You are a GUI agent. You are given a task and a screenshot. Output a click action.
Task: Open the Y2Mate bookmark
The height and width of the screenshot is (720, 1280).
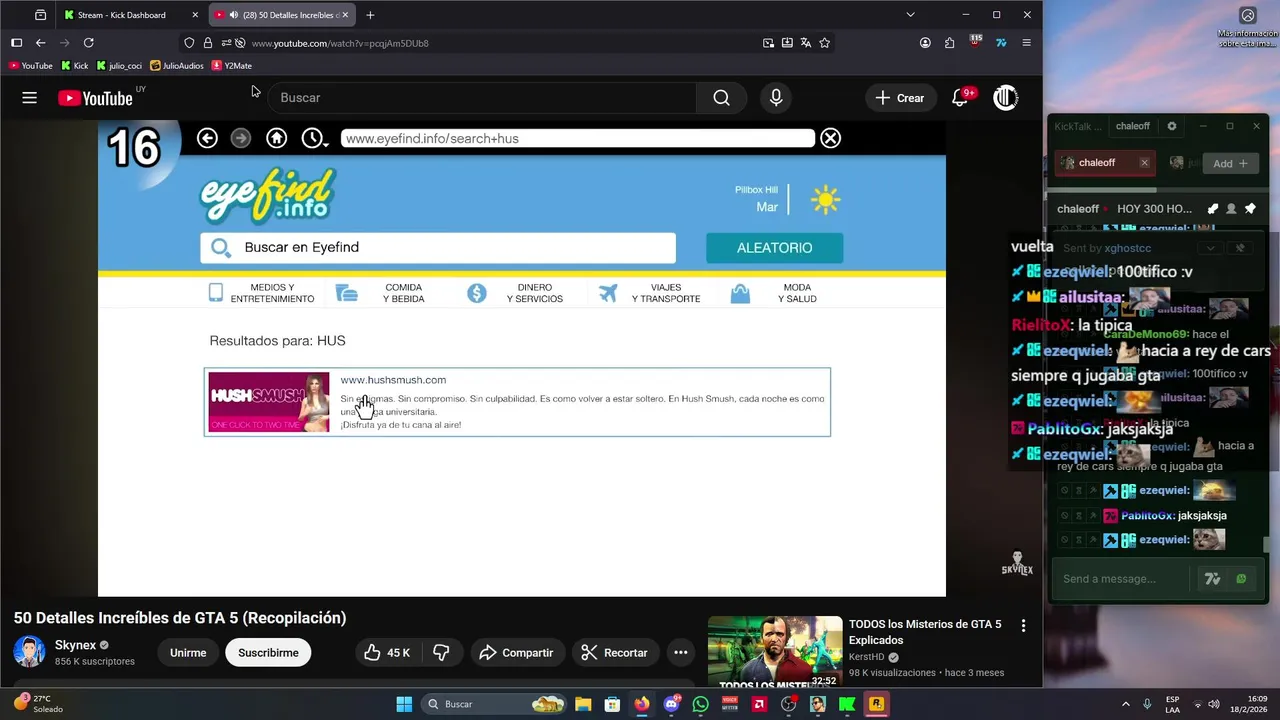coord(232,66)
